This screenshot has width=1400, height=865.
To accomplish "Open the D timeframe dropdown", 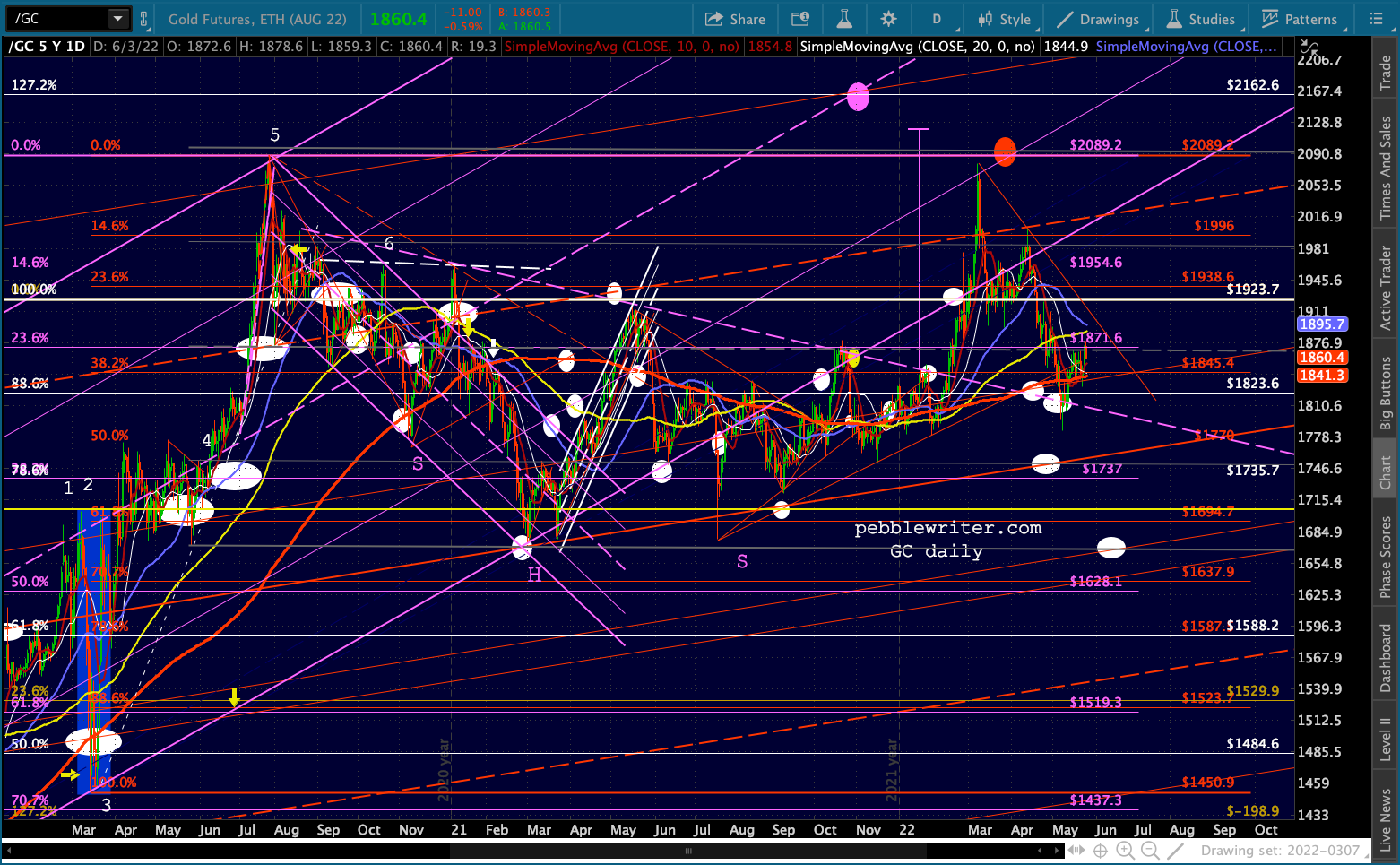I will [938, 19].
